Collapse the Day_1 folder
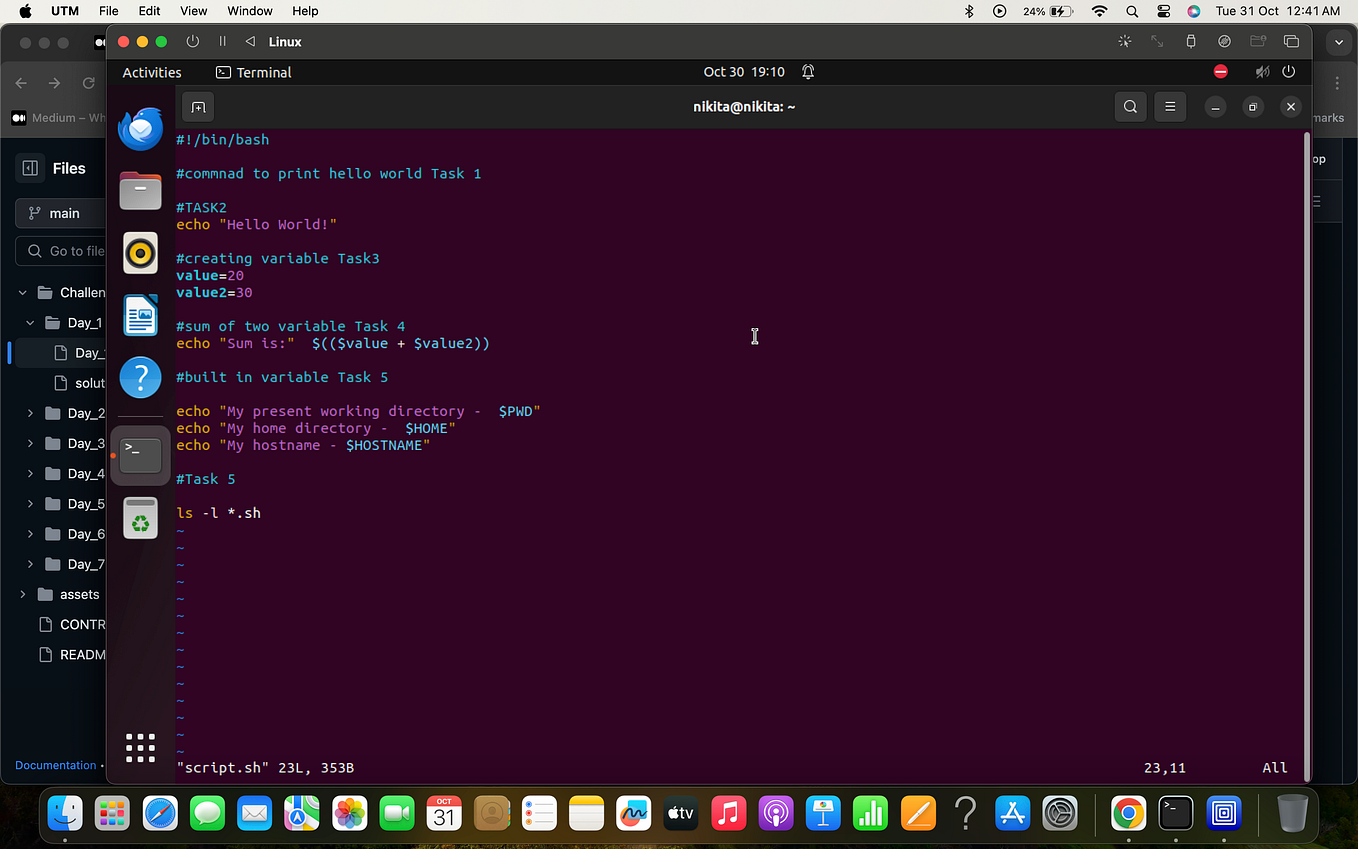1358x849 pixels. point(29,322)
